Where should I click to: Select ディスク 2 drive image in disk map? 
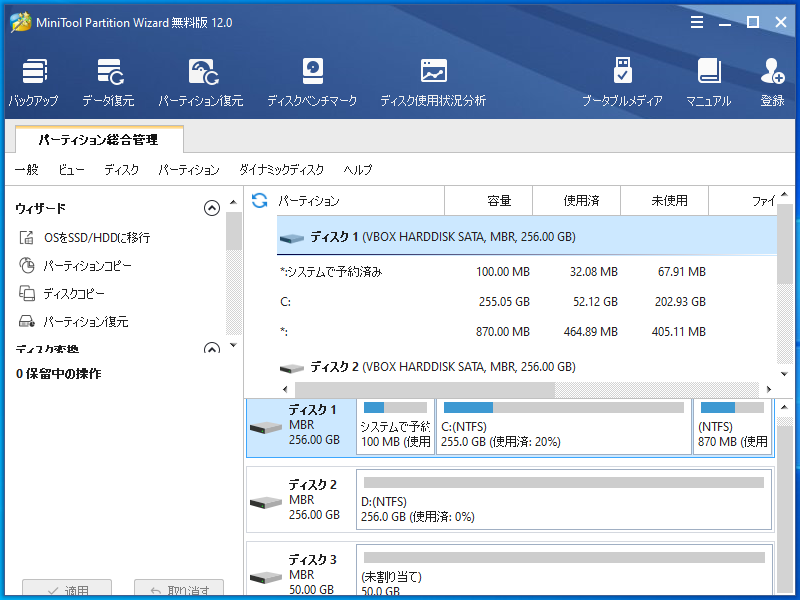pyautogui.click(x=266, y=503)
